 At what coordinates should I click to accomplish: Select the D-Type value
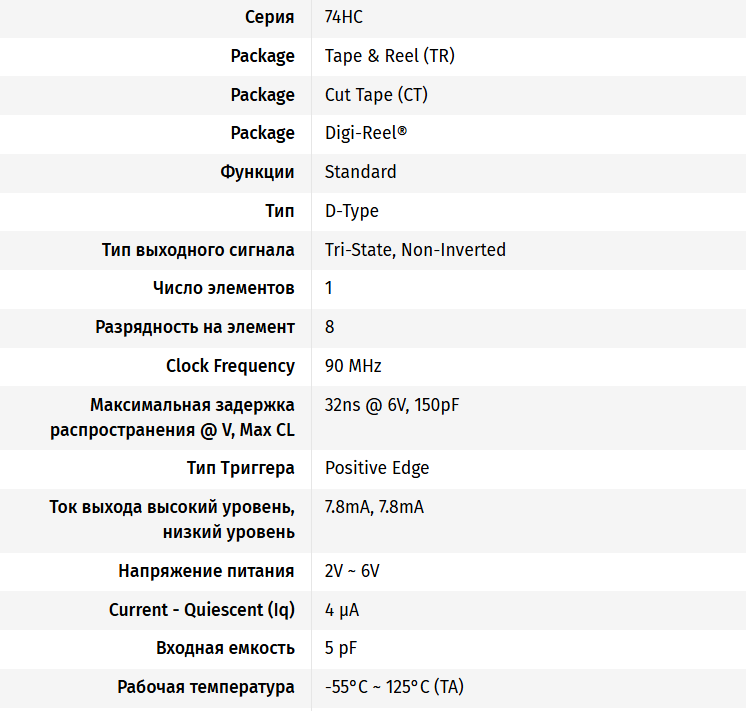352,211
